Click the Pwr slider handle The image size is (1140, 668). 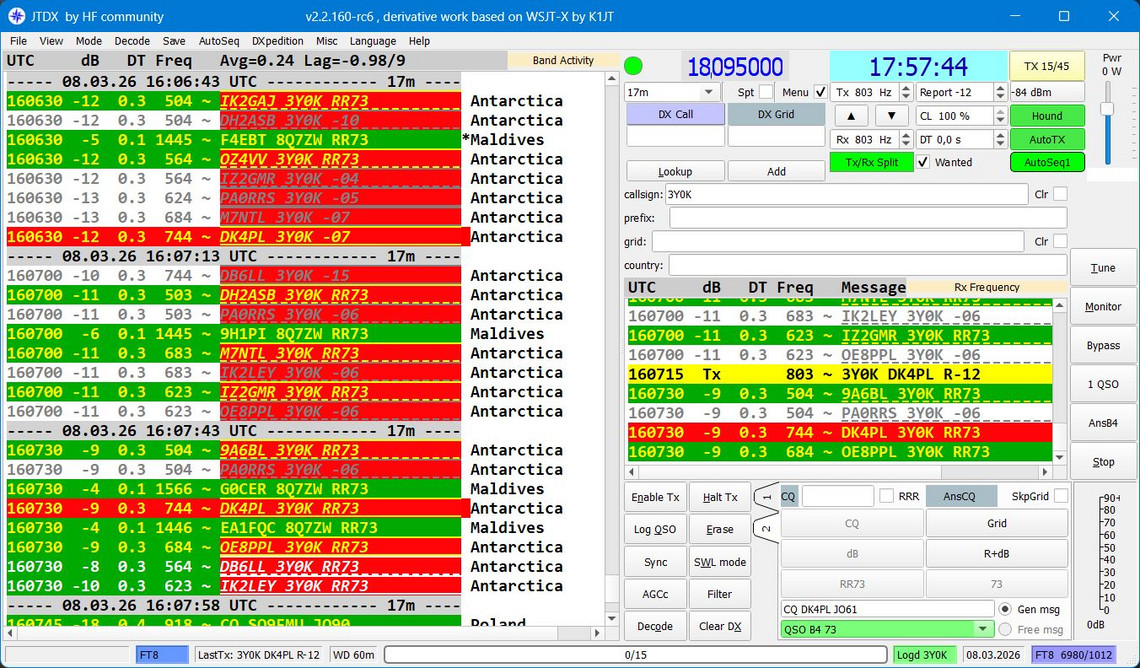point(1107,109)
